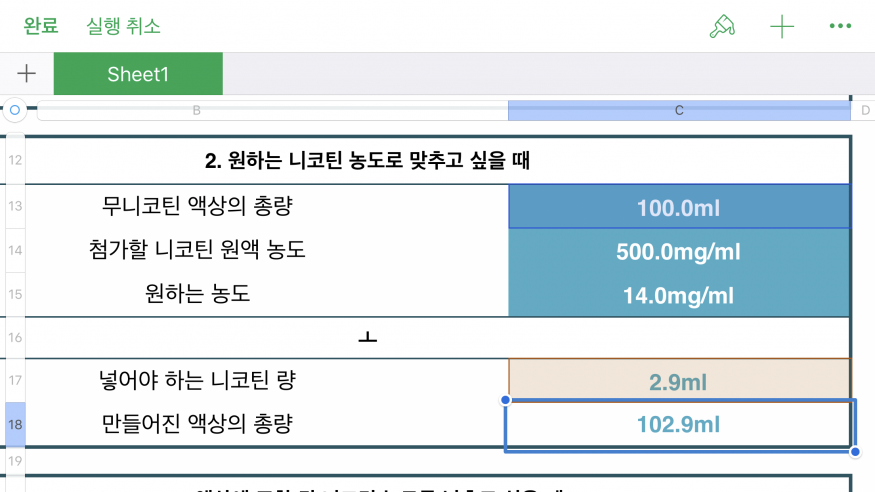Select the row 13 header
Screen dimensions: 875x492
[x=14, y=207]
